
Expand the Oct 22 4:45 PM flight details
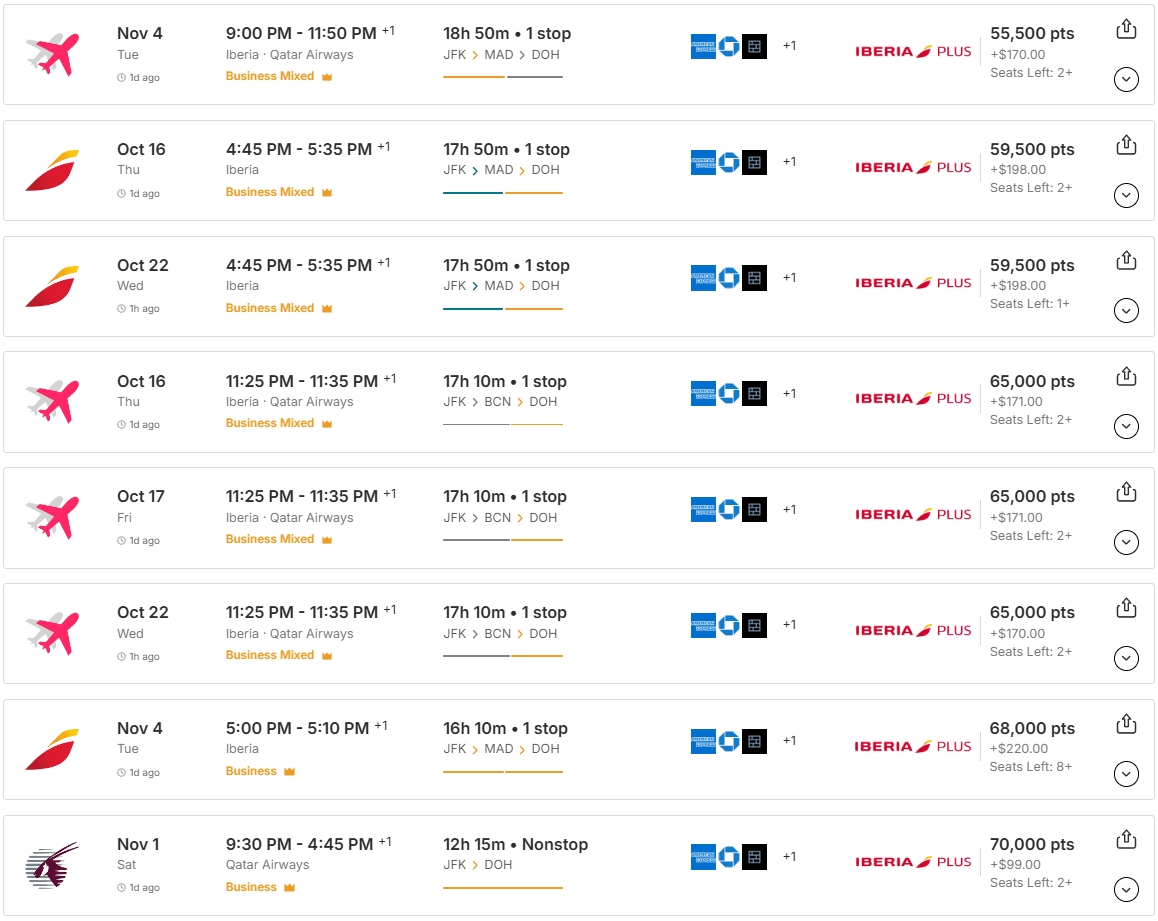[x=1126, y=311]
